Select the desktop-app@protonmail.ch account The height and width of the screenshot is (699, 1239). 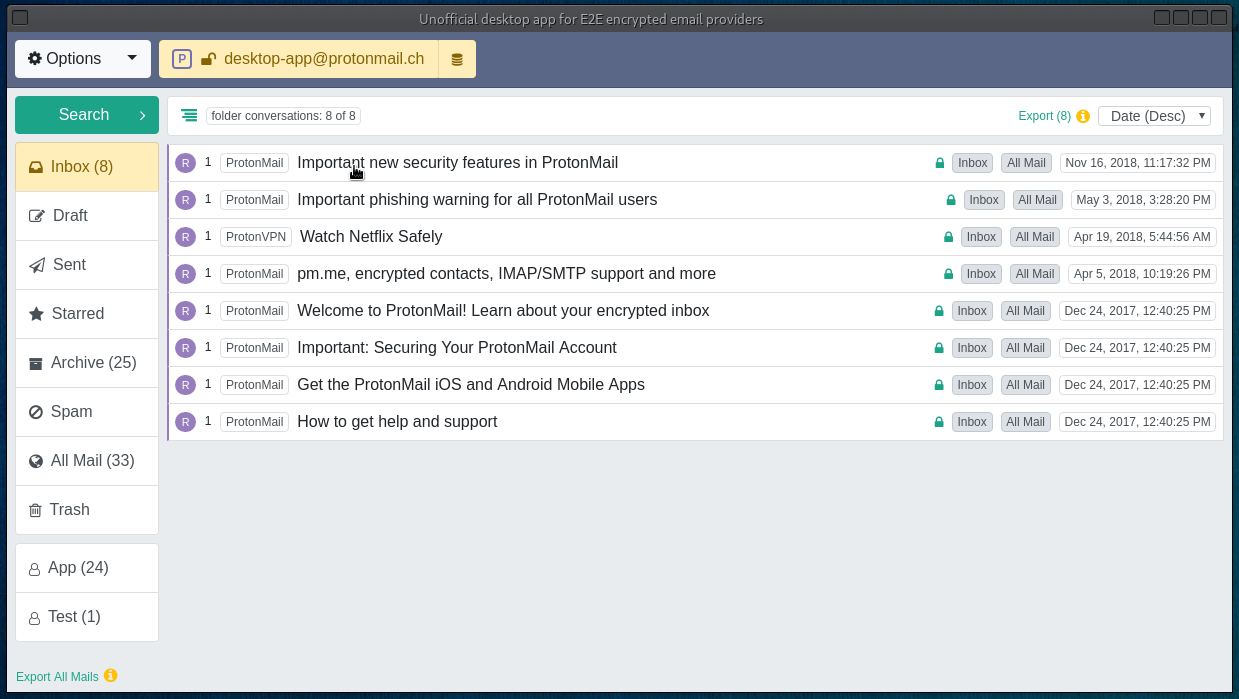(324, 59)
